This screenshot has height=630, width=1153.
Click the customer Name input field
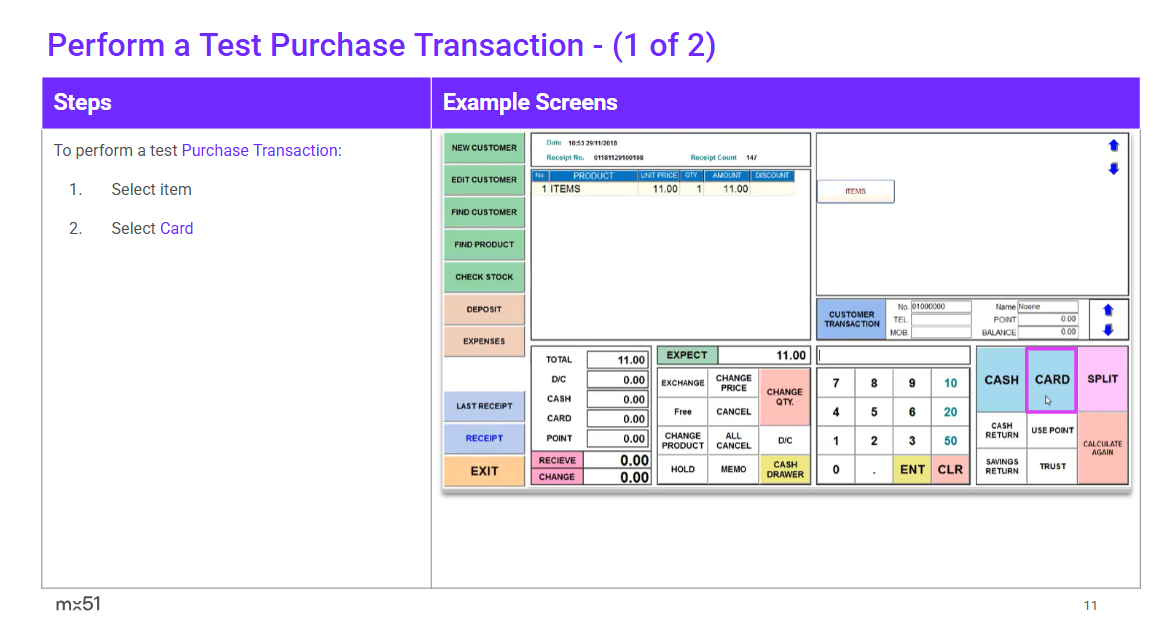(x=1047, y=307)
